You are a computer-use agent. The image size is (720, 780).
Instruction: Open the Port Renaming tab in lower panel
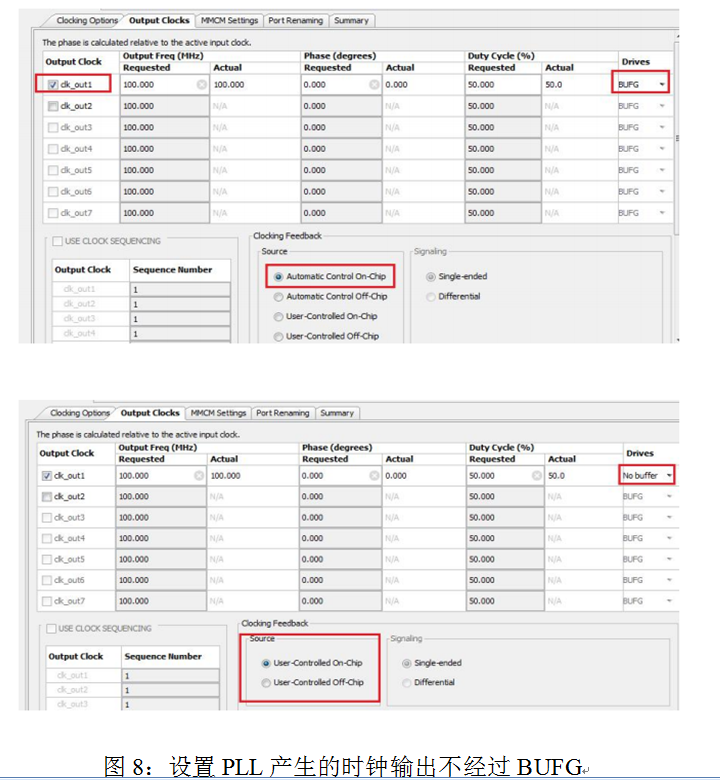(x=283, y=413)
